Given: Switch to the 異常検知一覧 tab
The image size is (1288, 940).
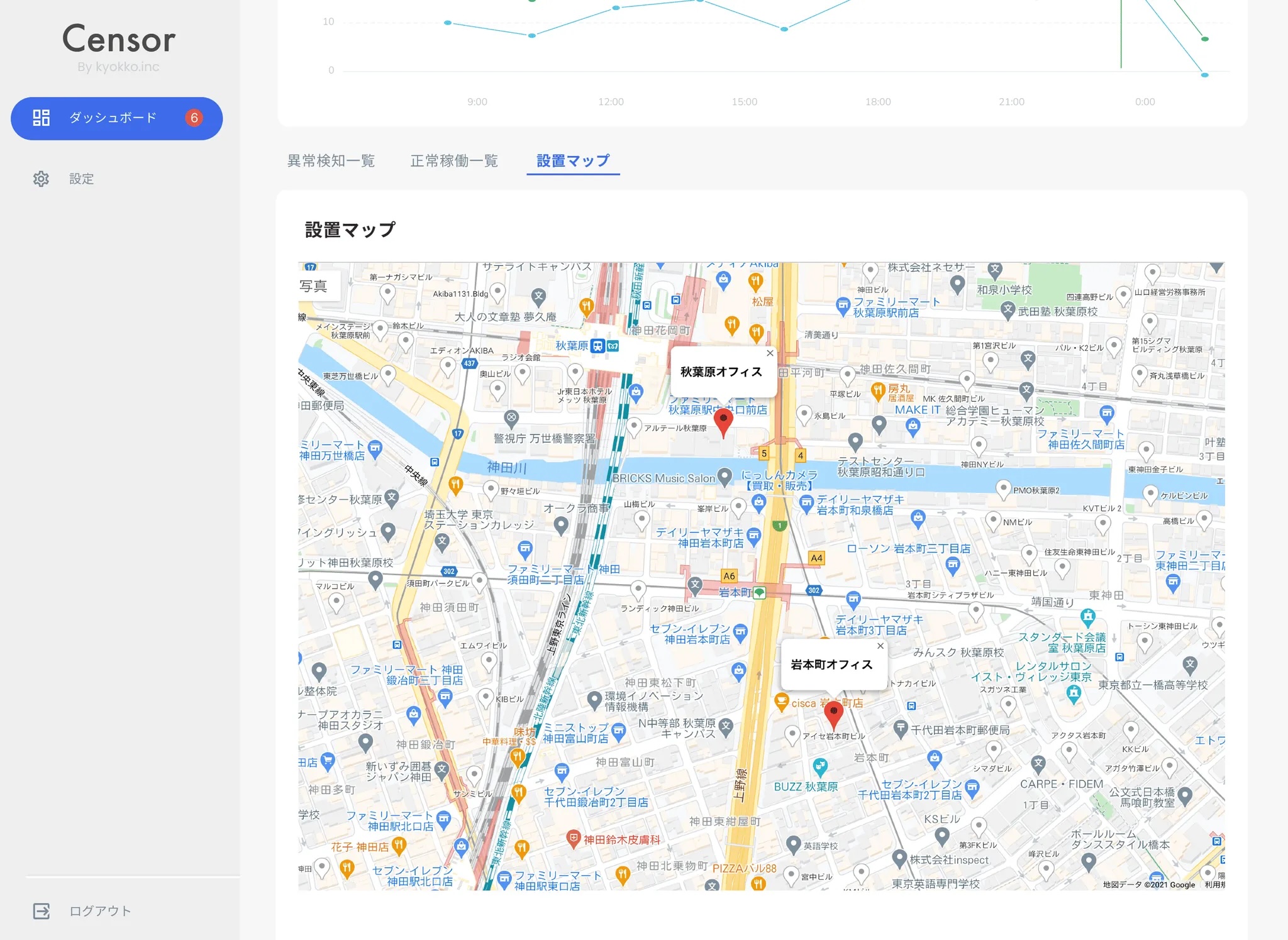Looking at the screenshot, I should 331,161.
